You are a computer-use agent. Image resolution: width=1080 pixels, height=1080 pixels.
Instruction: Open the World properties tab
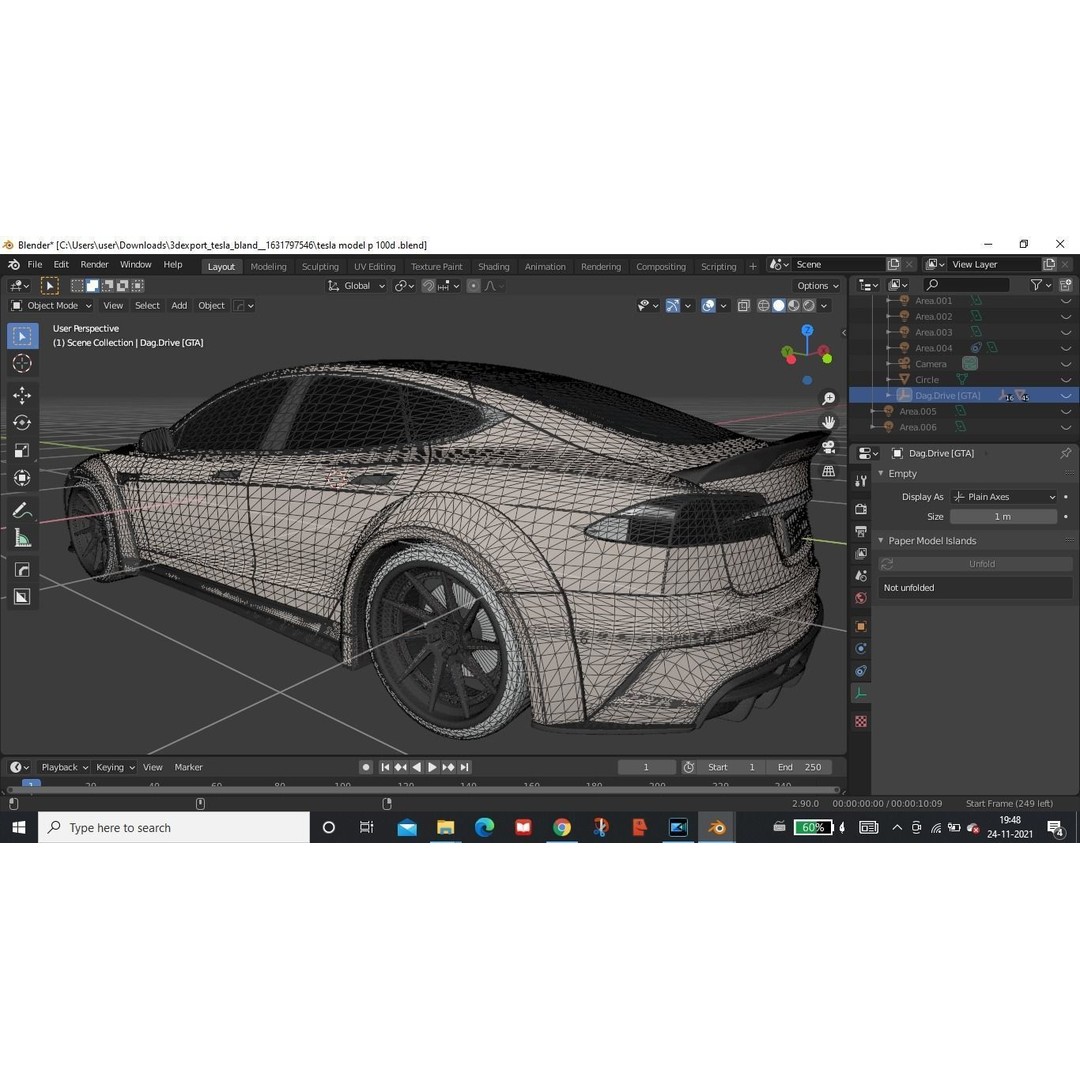tap(861, 598)
